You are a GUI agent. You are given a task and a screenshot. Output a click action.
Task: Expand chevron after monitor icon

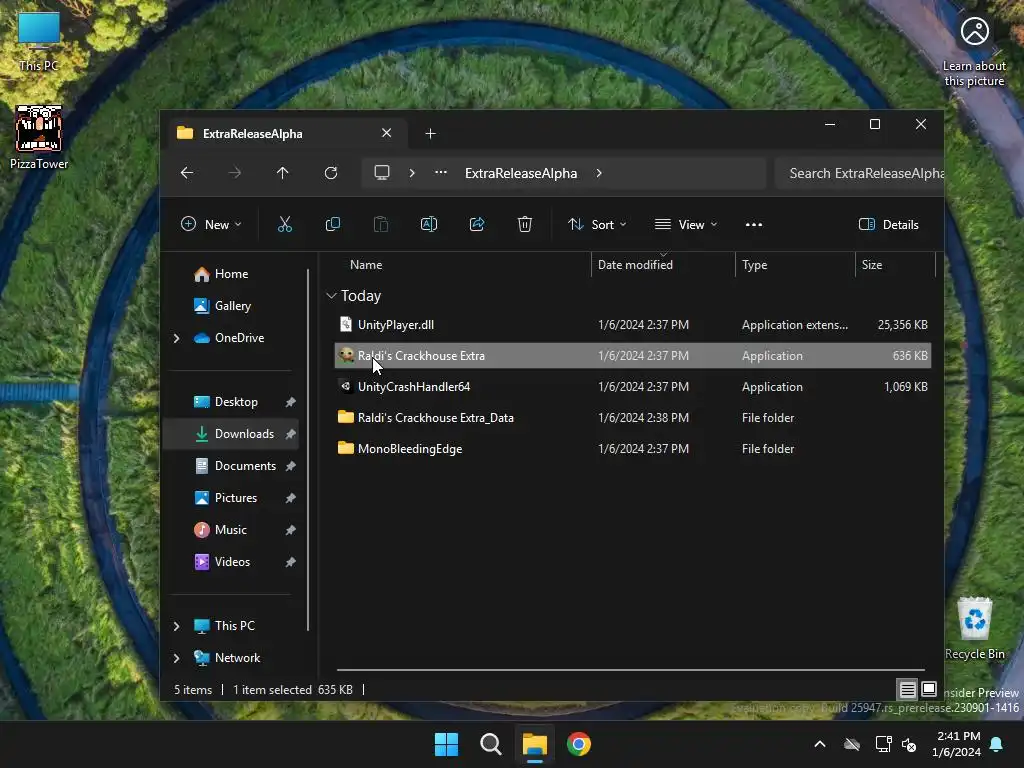click(x=412, y=173)
